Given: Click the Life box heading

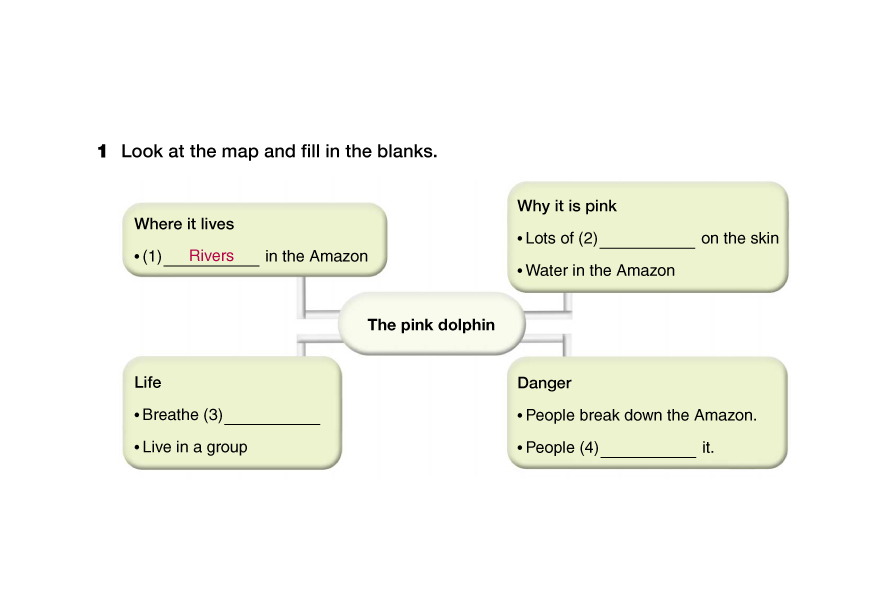Looking at the screenshot, I should pos(147,382).
